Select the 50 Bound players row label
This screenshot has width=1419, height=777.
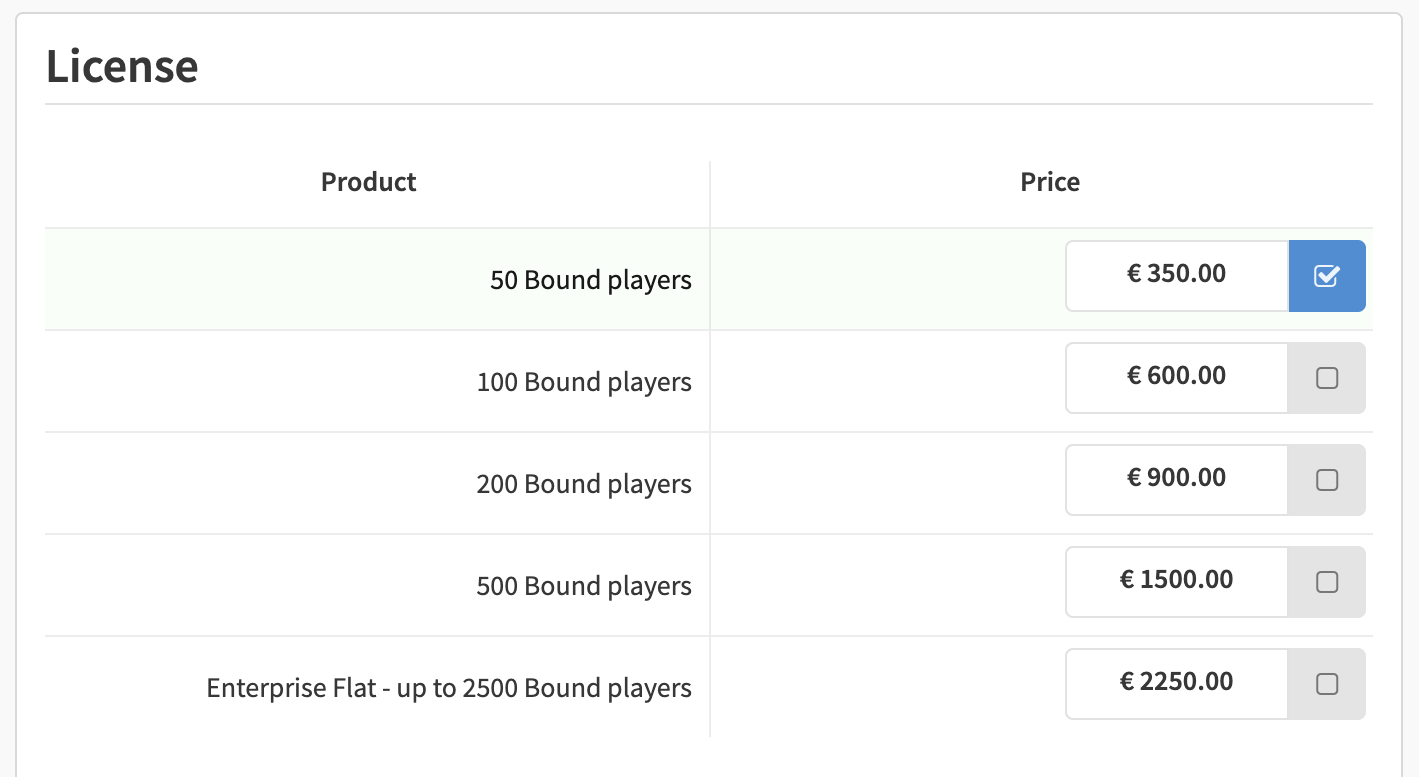pos(591,280)
